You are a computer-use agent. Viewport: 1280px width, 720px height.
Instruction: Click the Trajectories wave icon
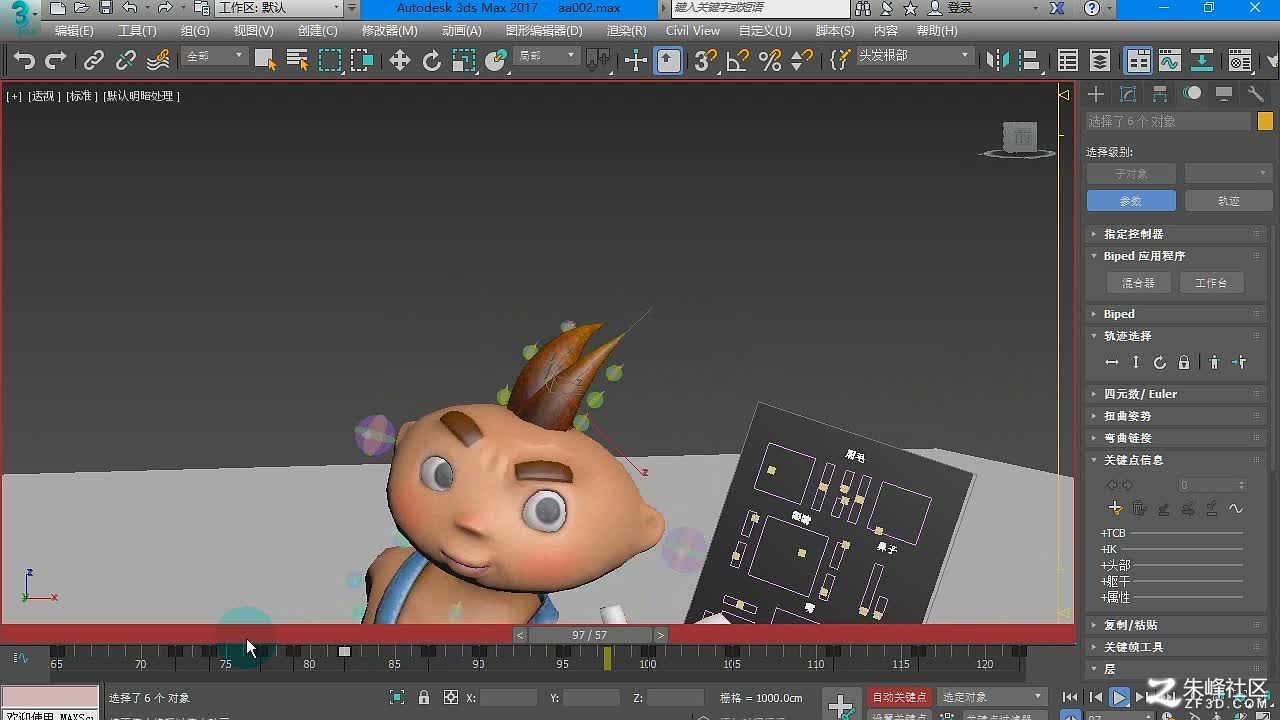coord(1236,509)
